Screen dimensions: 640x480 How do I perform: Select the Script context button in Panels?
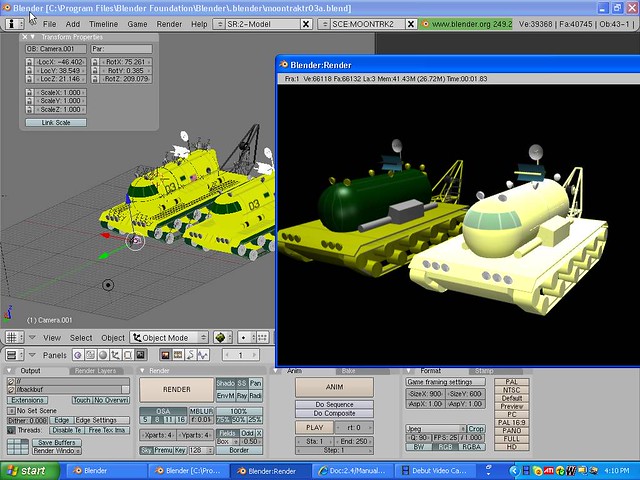pyautogui.click(x=91, y=355)
